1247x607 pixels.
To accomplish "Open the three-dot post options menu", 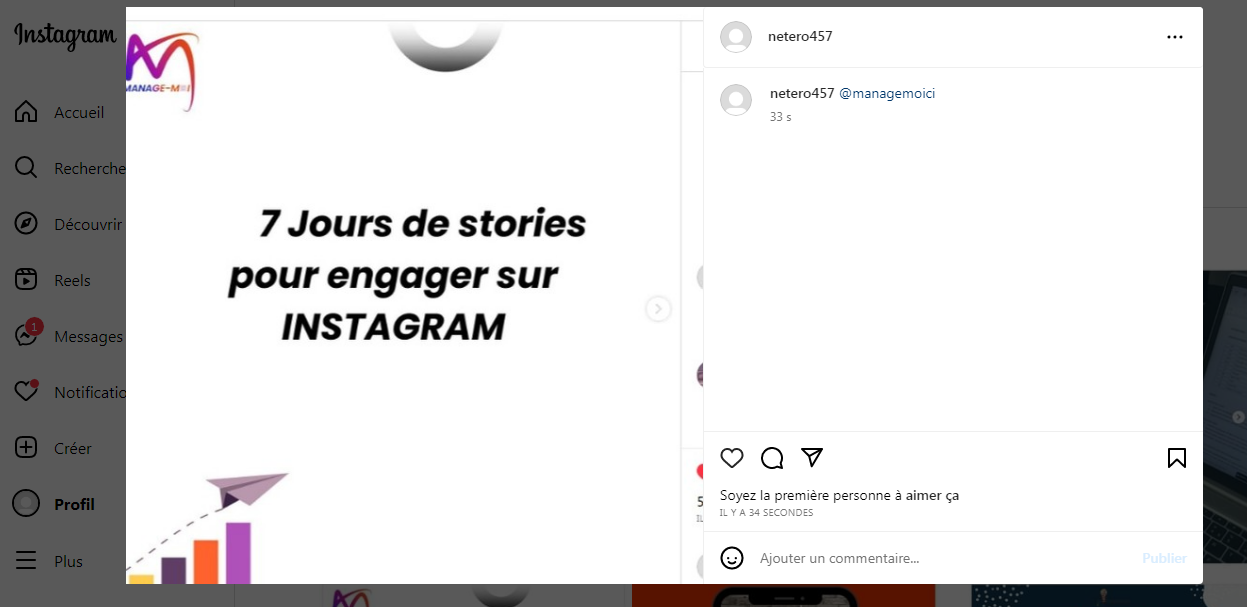I will [x=1175, y=37].
